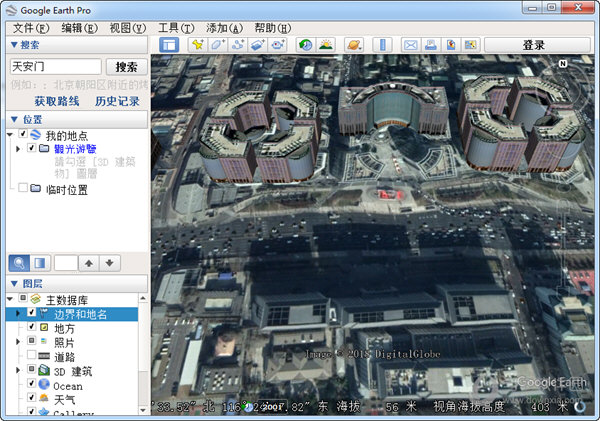
Task: Toggle the 照片 layer checkbox
Action: (32, 340)
